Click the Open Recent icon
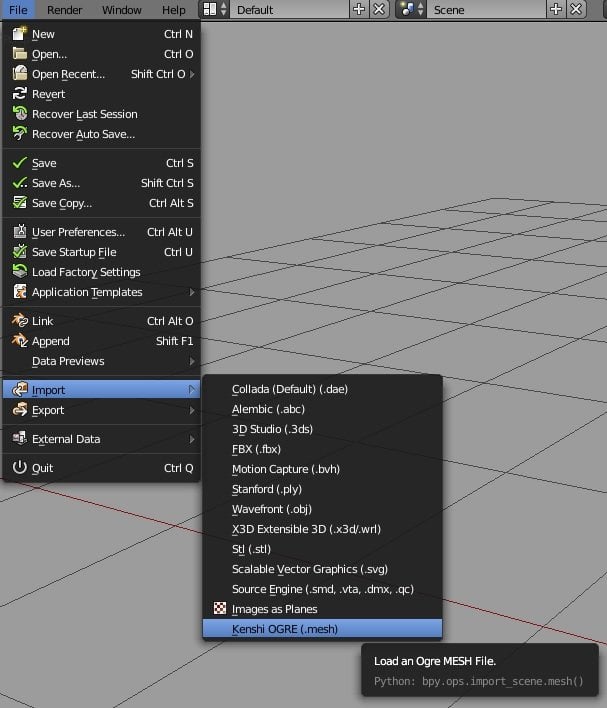The width and height of the screenshot is (607, 708). (19, 74)
